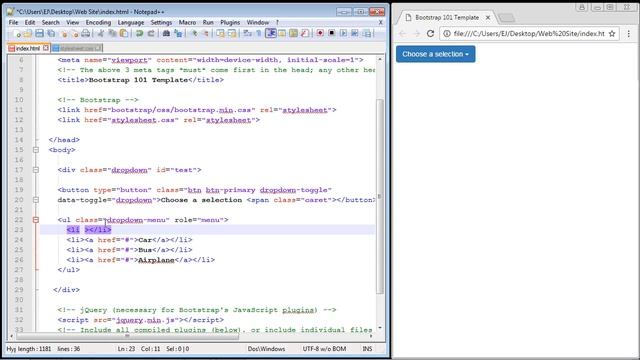The width and height of the screenshot is (640, 360).
Task: Click the Paste clipboard icon
Action: tap(124, 34)
